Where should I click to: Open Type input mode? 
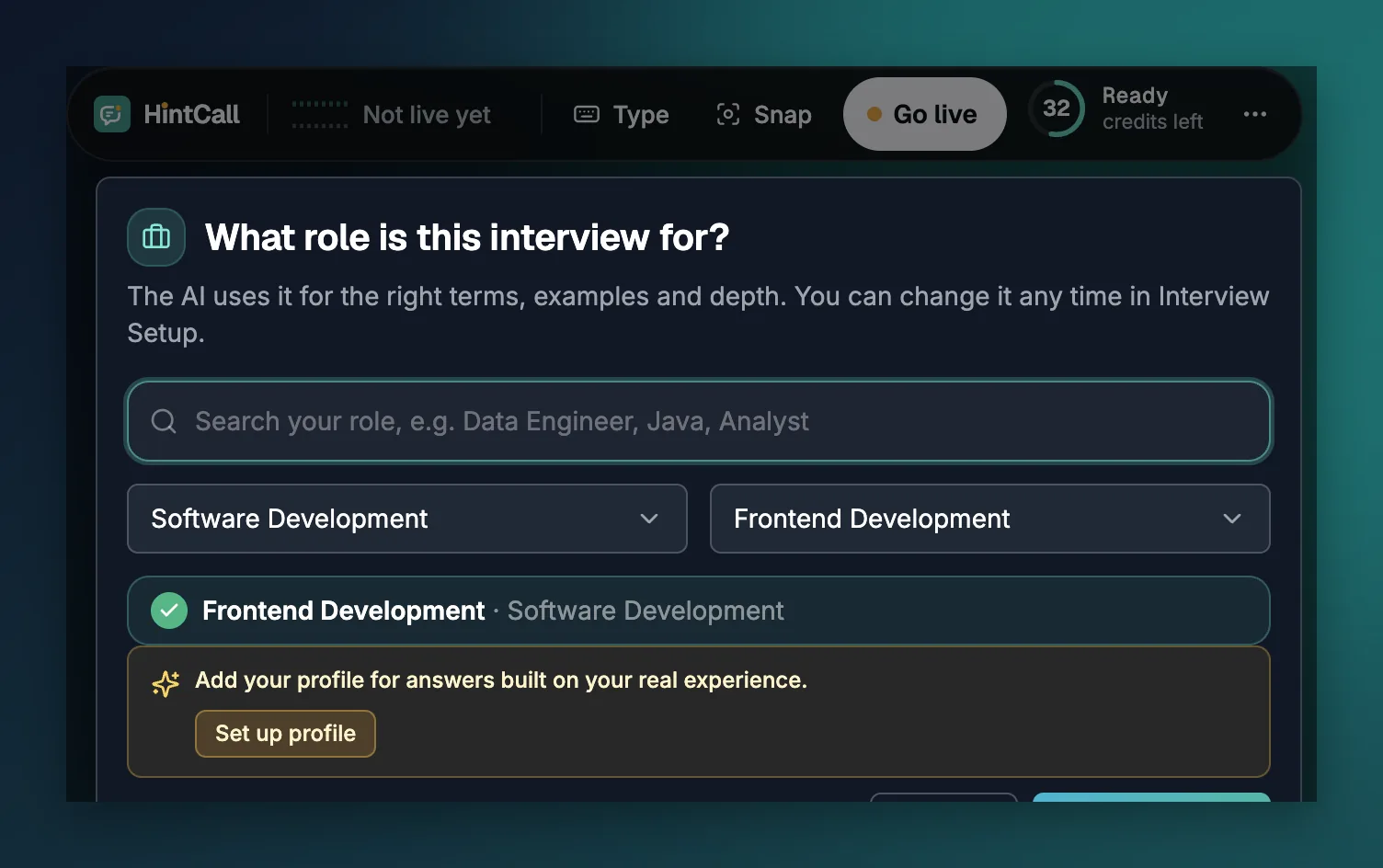622,114
